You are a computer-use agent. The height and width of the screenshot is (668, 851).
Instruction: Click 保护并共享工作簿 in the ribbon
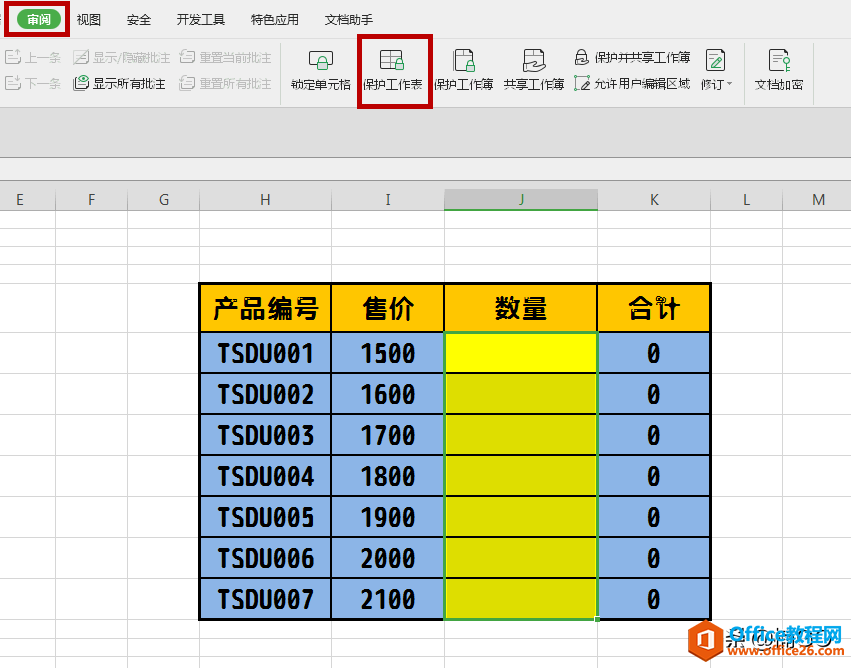[632, 57]
